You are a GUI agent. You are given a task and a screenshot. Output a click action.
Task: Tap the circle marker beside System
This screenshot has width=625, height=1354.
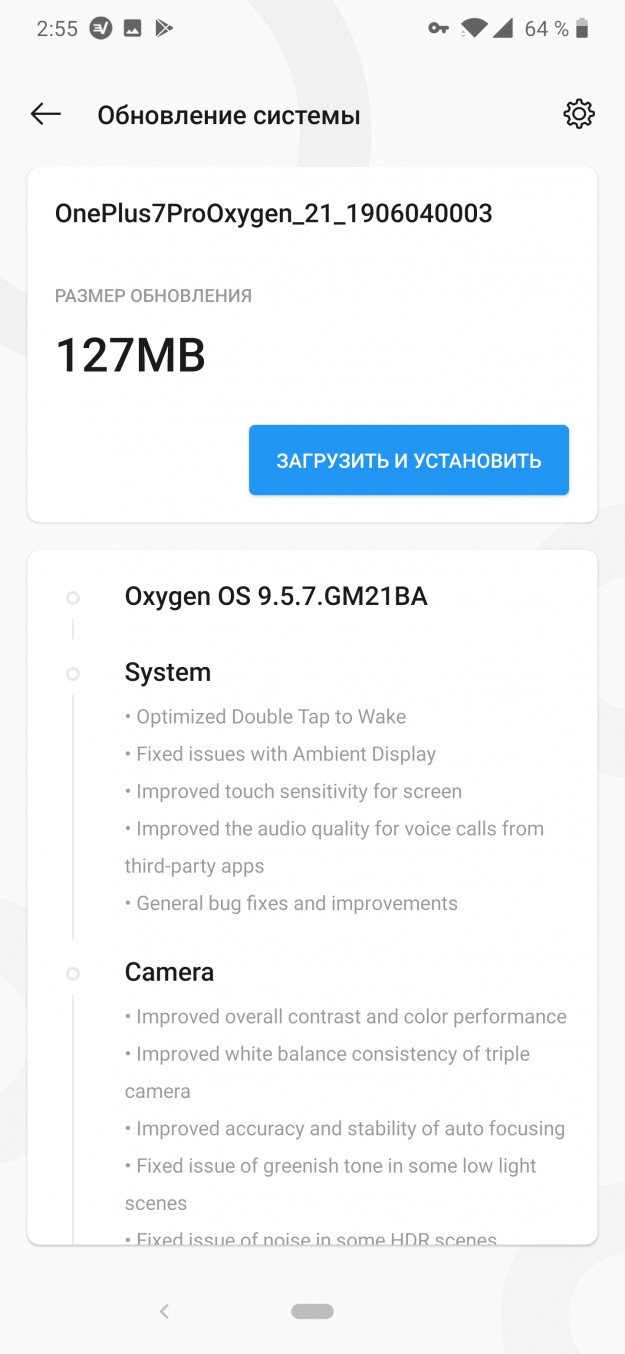(73, 674)
